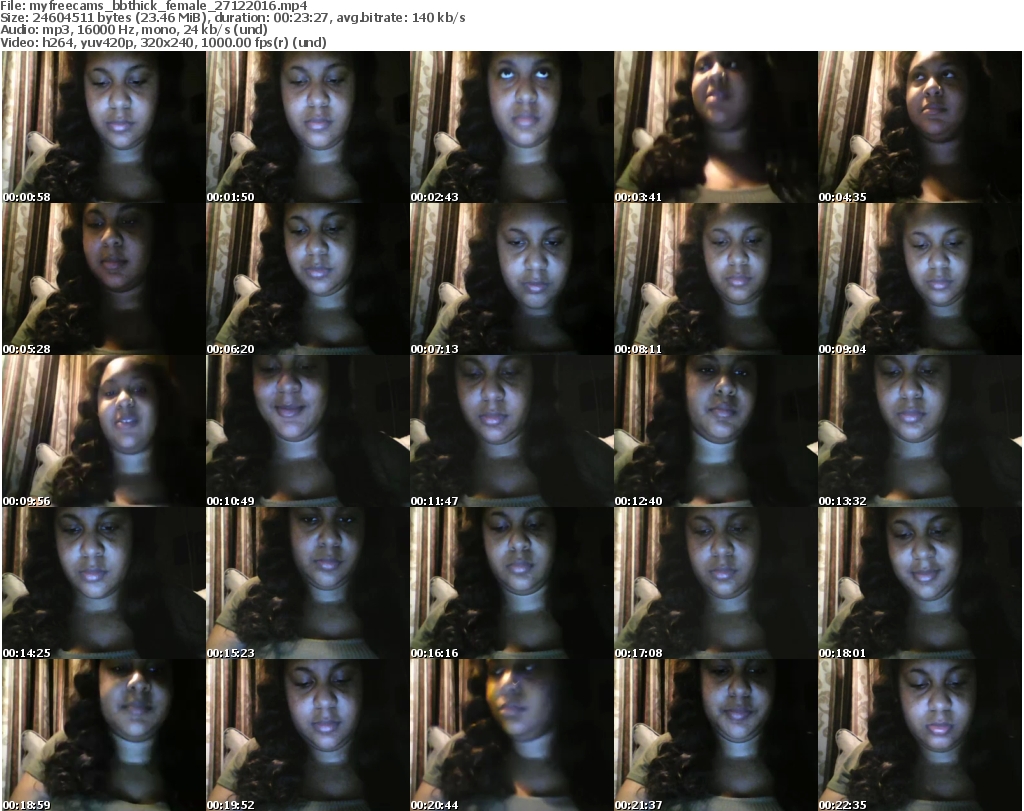
Task: Pick the thumbnail marked 00:10:49
Action: [307, 431]
